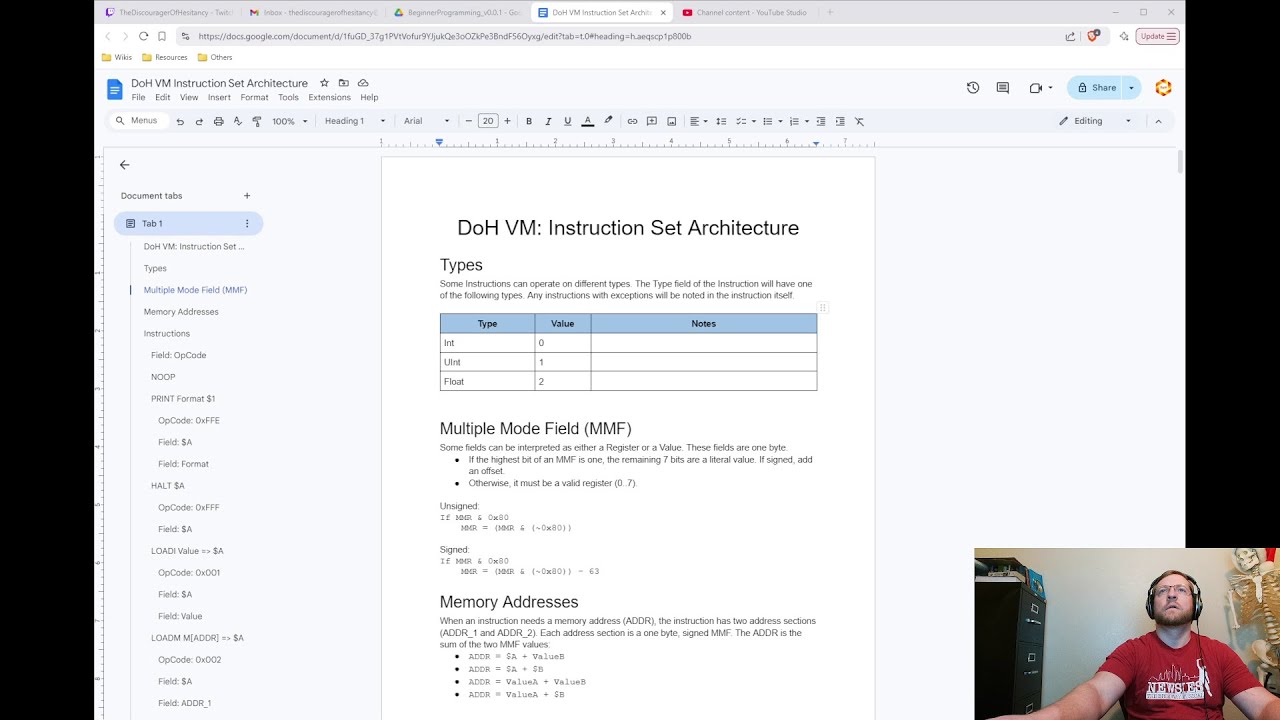The image size is (1280, 720).
Task: Click the Share button
Action: tap(1096, 88)
